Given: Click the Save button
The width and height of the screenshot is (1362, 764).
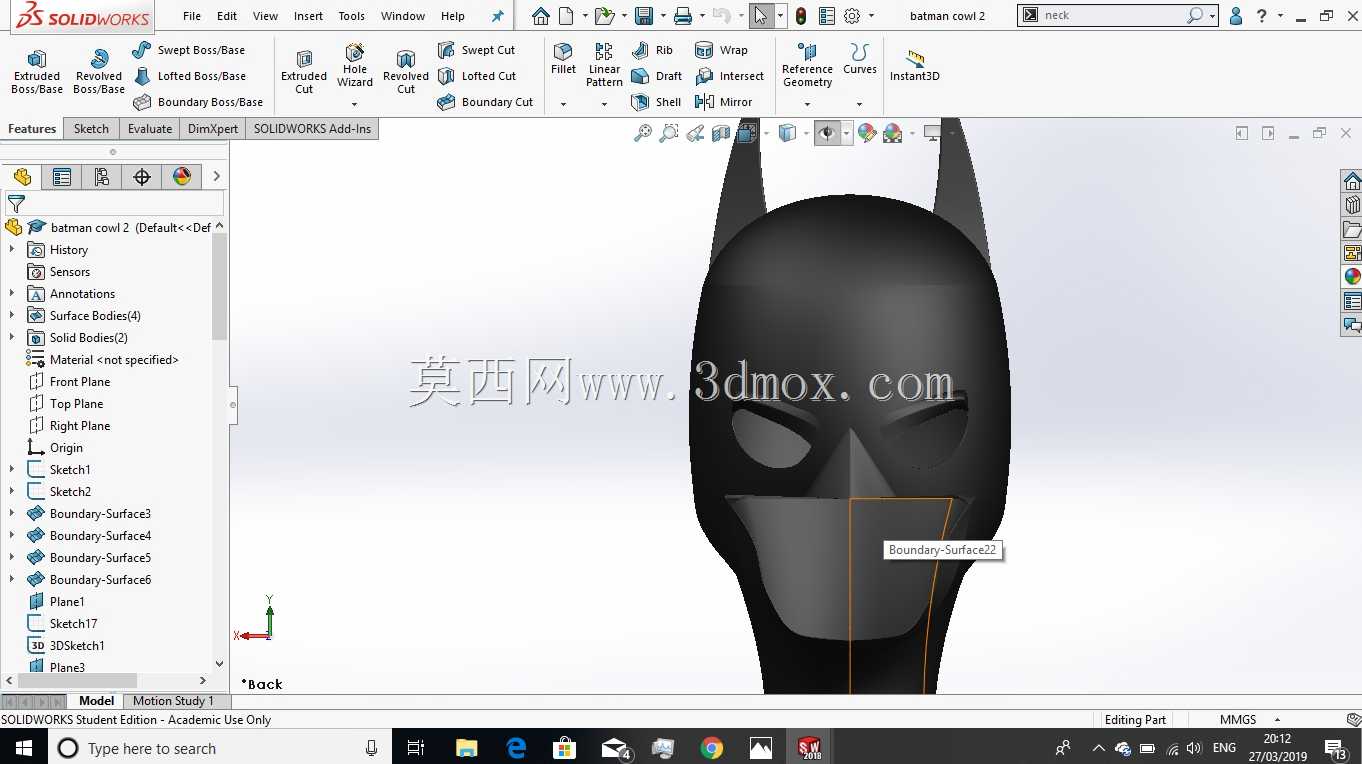Looking at the screenshot, I should [644, 16].
